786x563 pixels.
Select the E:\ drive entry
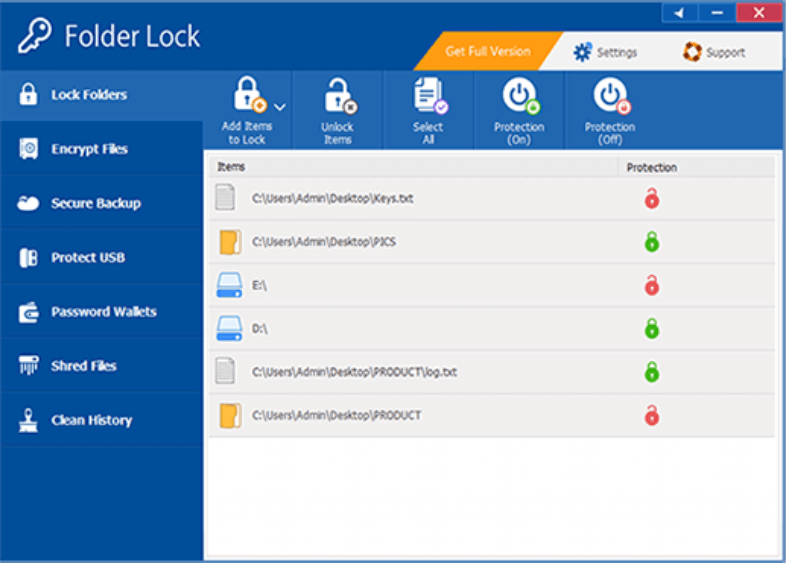click(492, 285)
